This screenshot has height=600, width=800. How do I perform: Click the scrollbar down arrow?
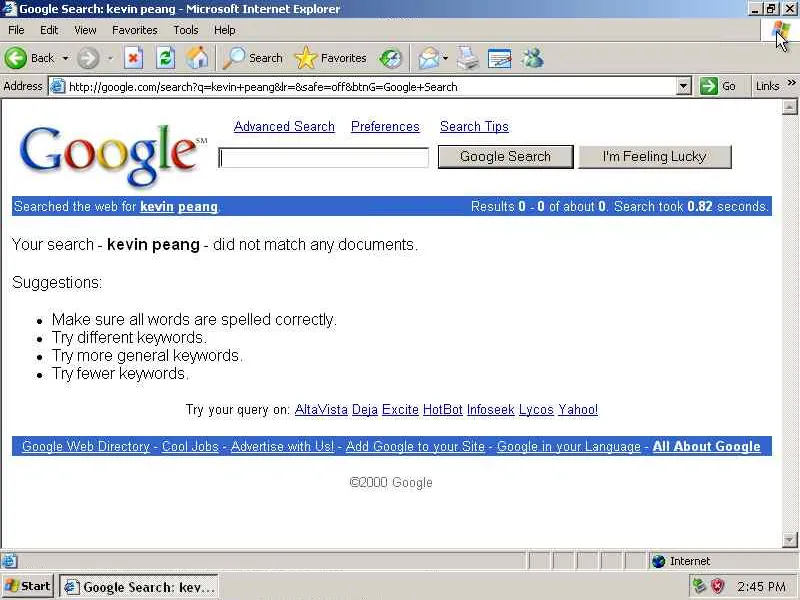click(x=789, y=539)
